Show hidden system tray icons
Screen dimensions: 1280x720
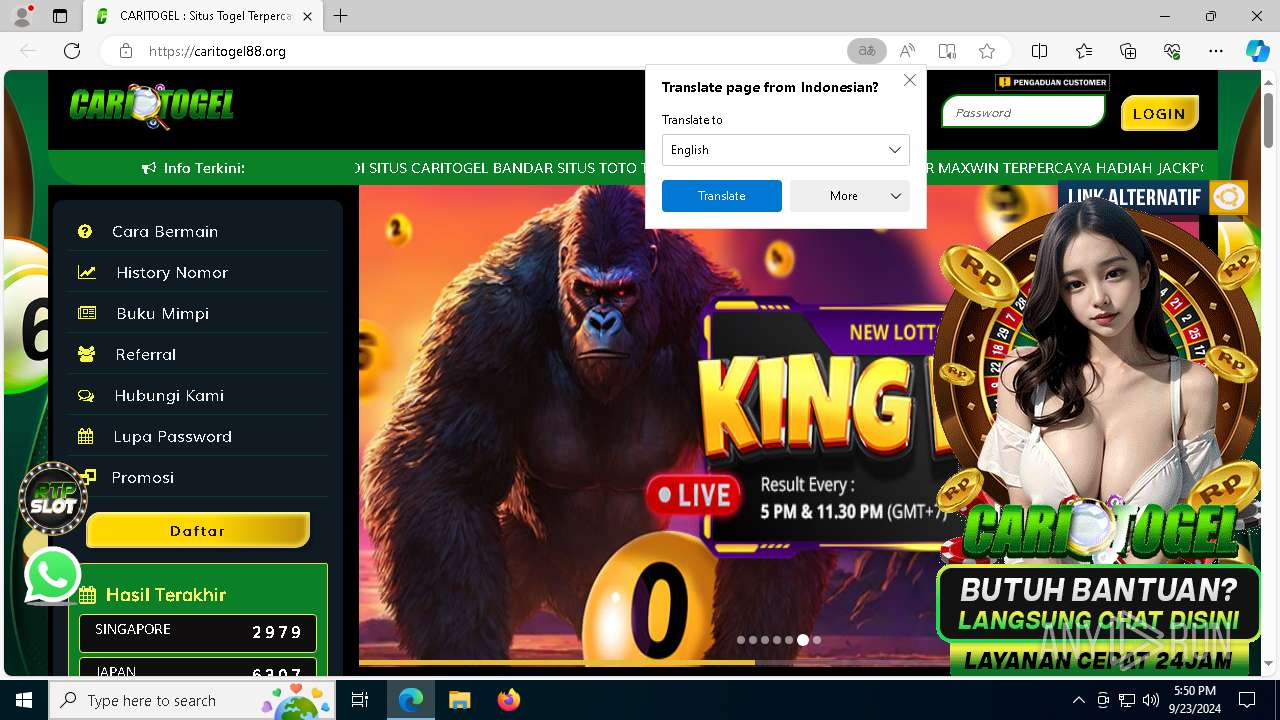point(1078,700)
